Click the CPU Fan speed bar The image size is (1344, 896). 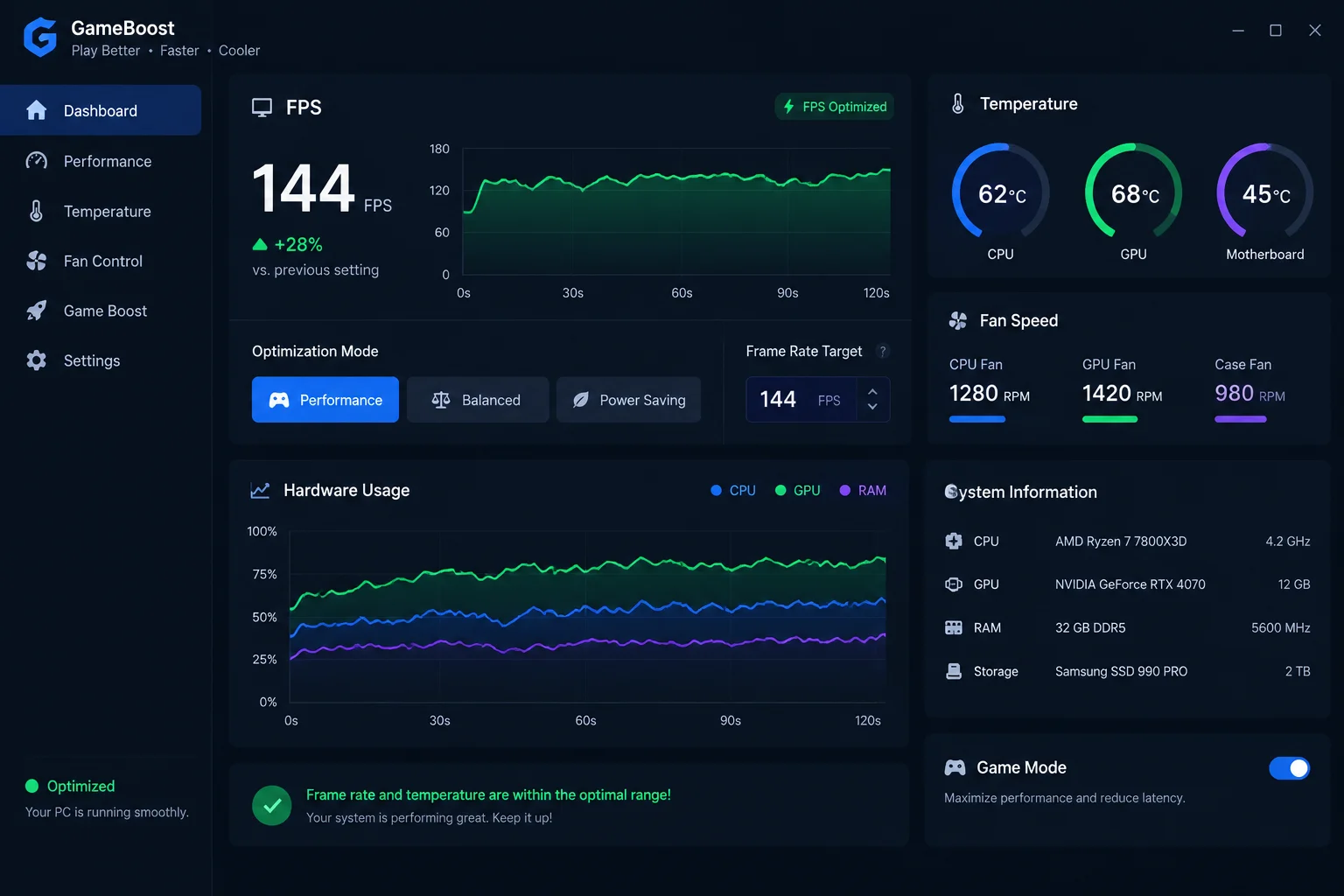click(977, 419)
